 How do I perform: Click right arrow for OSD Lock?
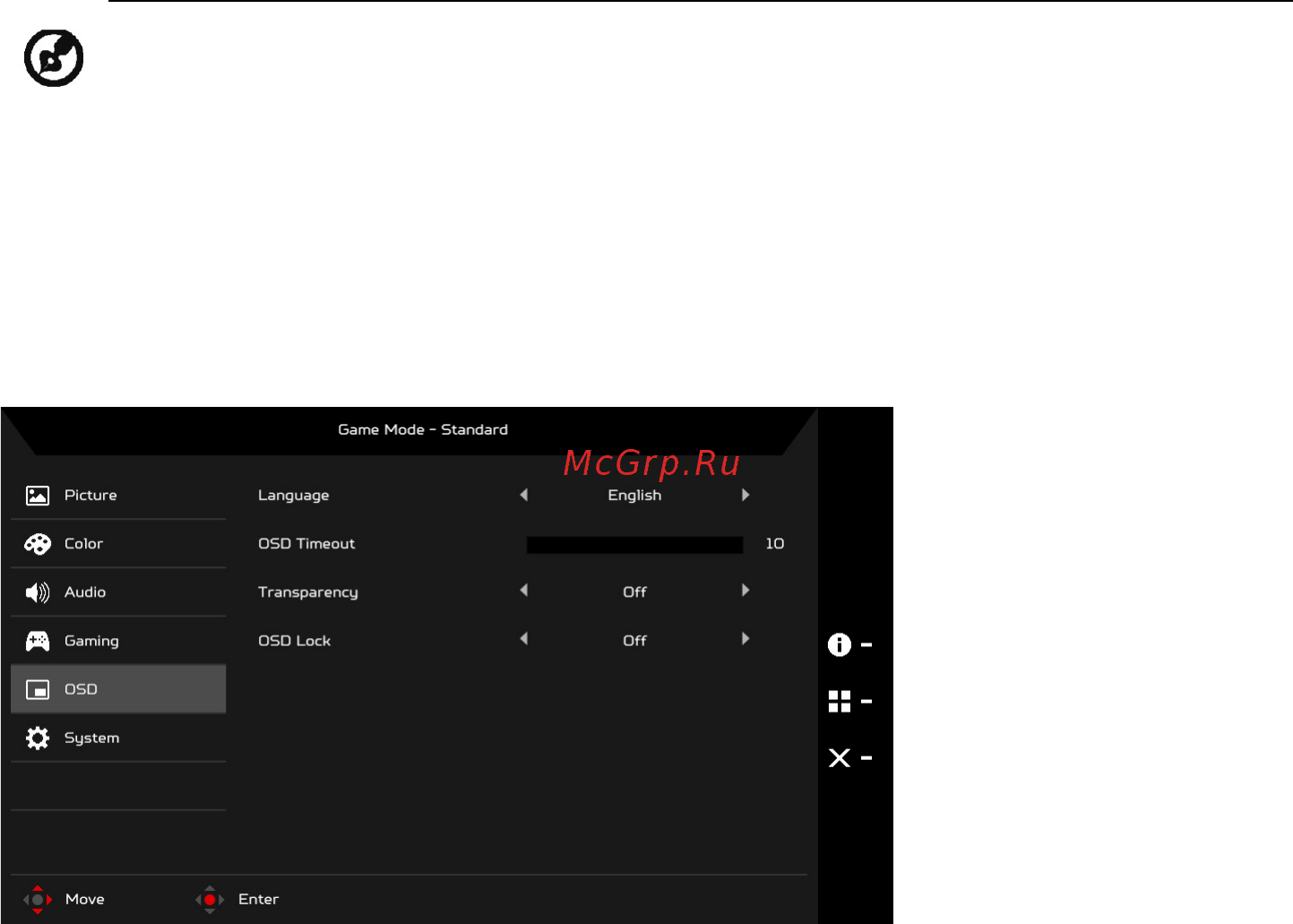pyautogui.click(x=746, y=639)
